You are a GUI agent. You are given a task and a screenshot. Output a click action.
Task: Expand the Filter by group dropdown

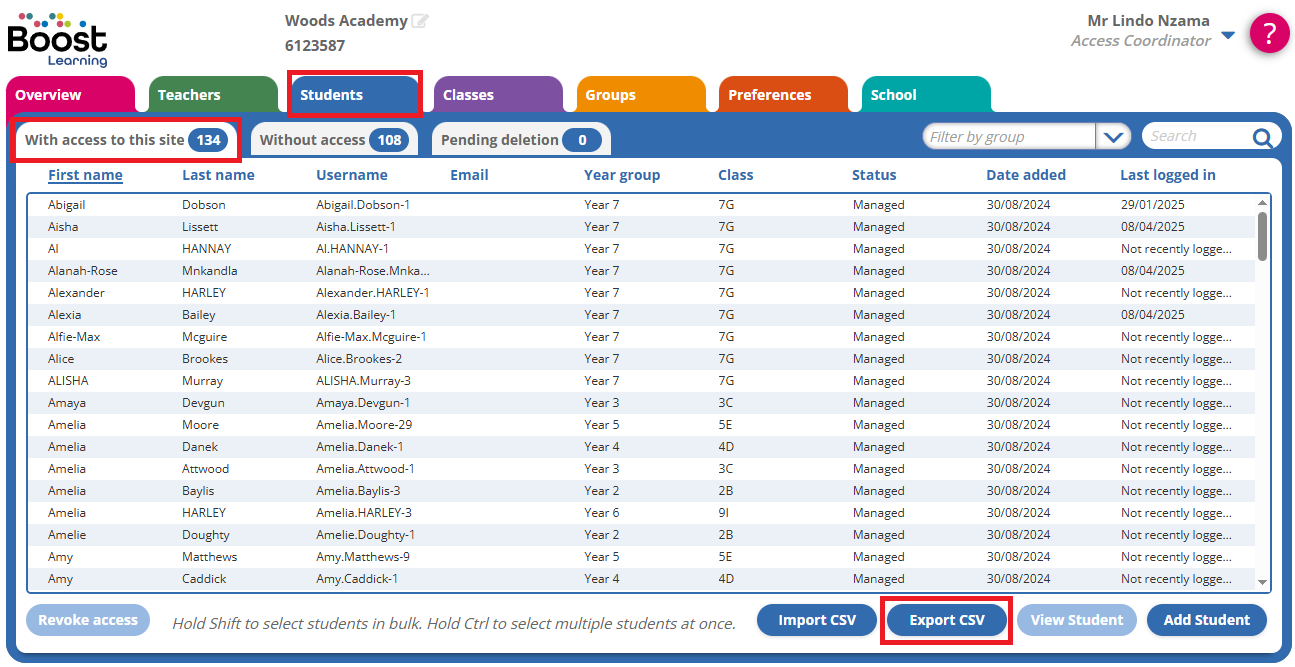[1113, 137]
